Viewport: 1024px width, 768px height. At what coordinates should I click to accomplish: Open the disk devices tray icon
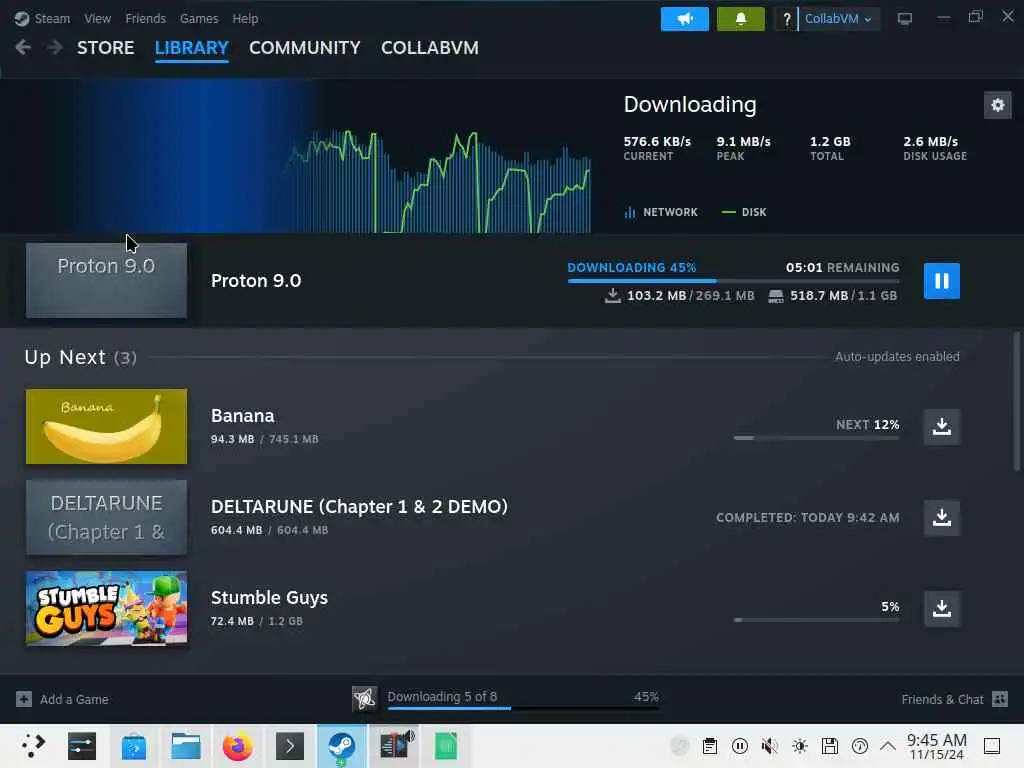coord(829,746)
